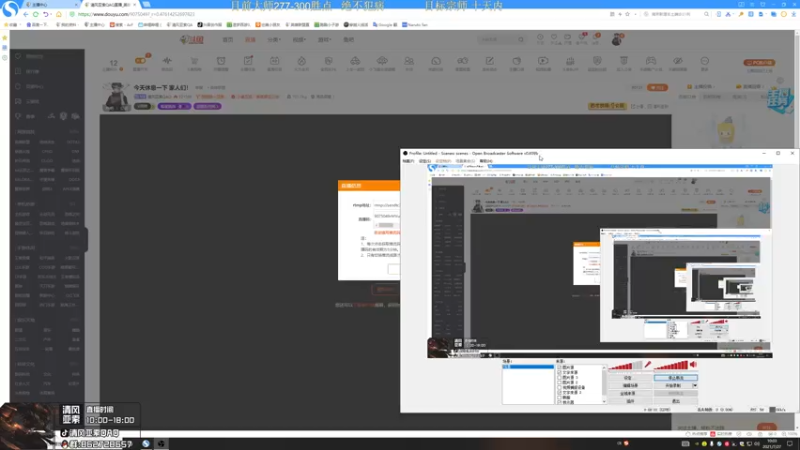800x450 pixels.
Task: Open the 场景集合 menu in OBS
Action: [465, 161]
